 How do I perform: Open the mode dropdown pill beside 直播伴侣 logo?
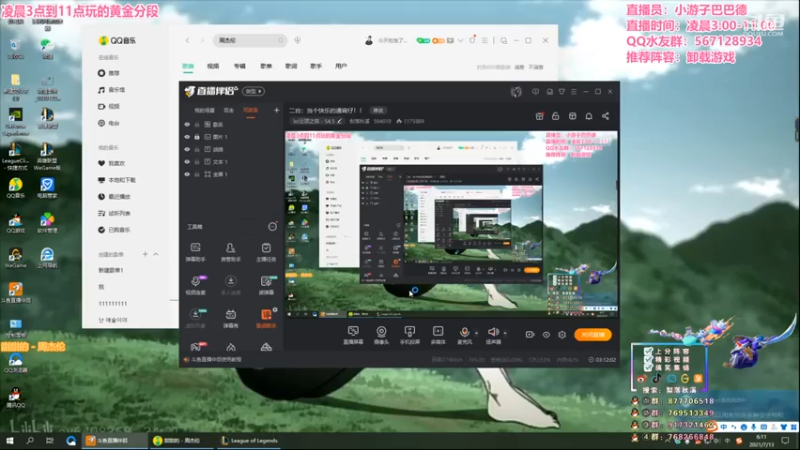(254, 91)
